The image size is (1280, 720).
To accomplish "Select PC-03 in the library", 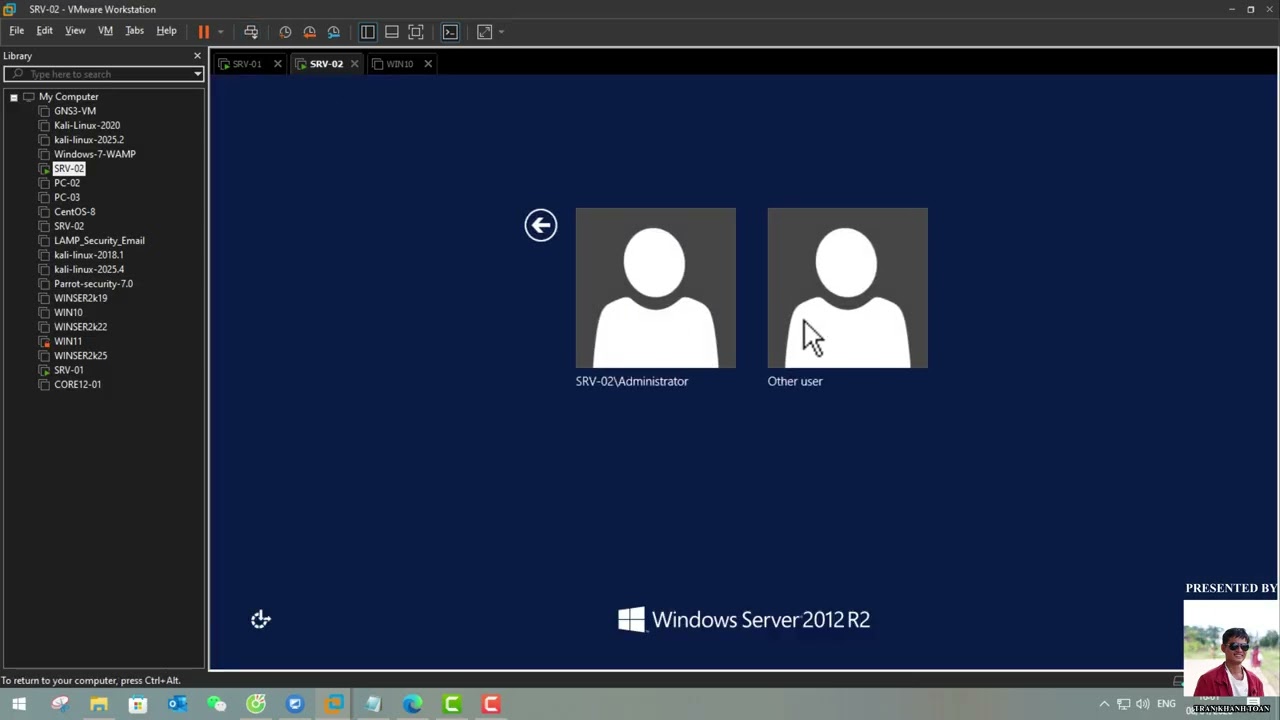I will pyautogui.click(x=67, y=197).
